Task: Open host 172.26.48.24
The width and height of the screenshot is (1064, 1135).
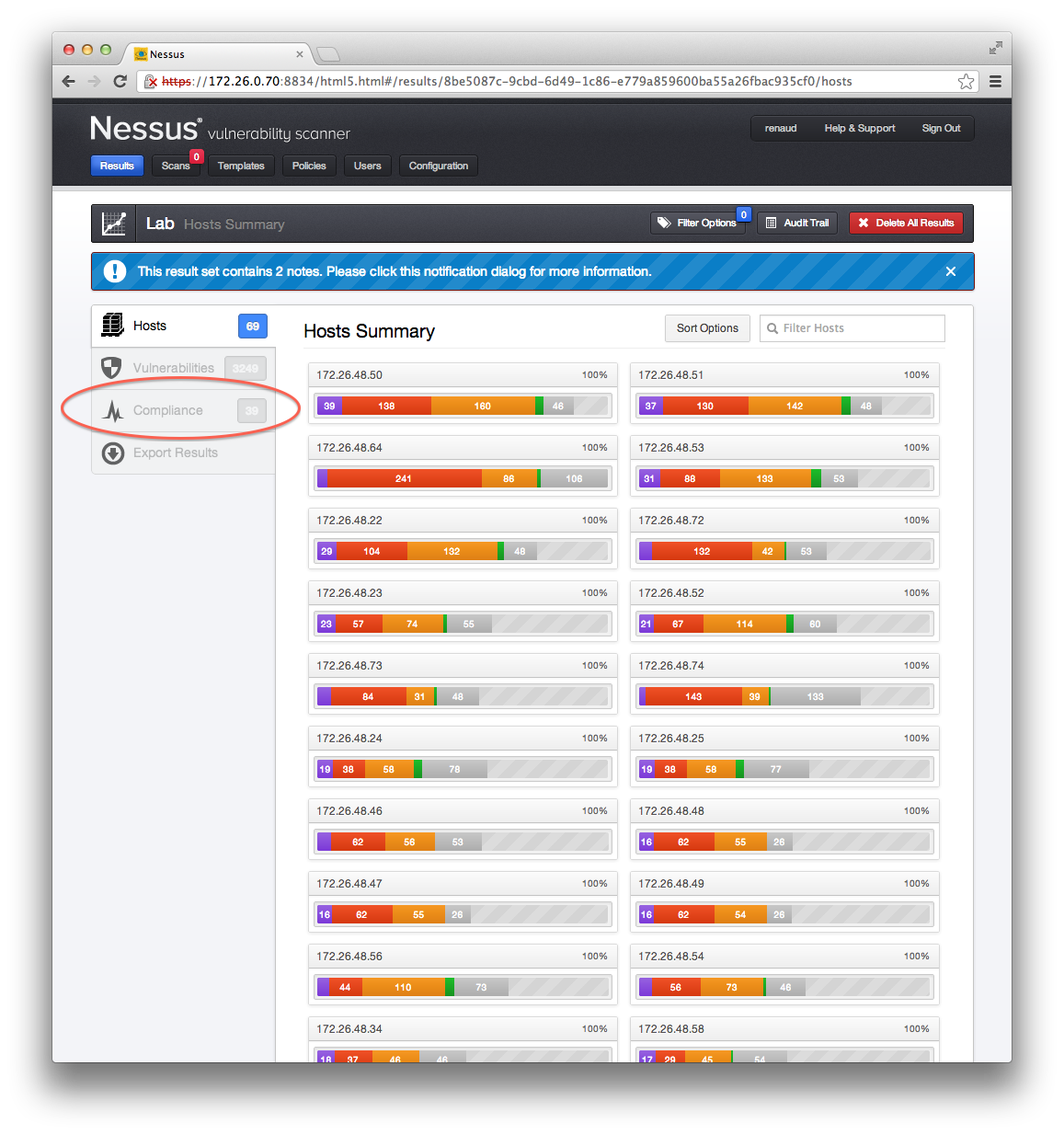Action: [462, 755]
